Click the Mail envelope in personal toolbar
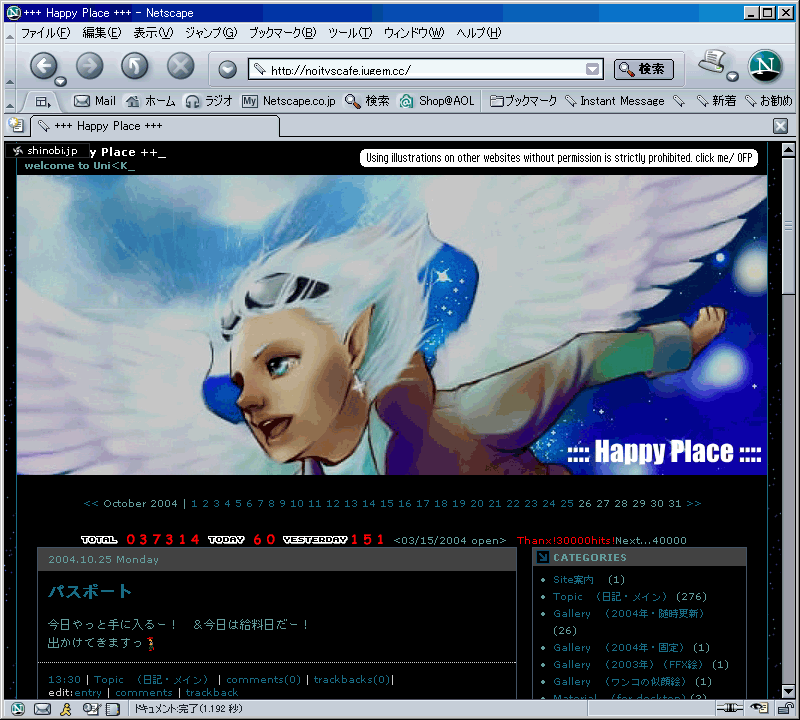This screenshot has height=720, width=800. [x=95, y=101]
